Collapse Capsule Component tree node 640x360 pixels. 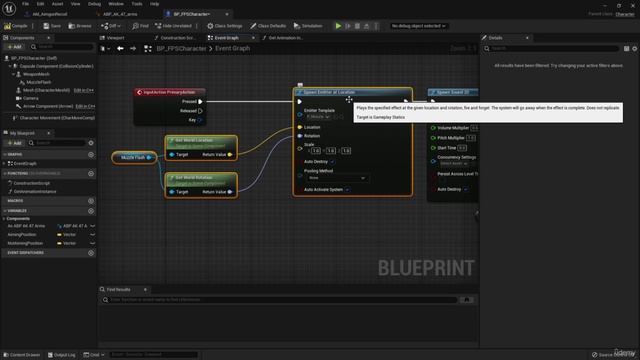point(10,66)
